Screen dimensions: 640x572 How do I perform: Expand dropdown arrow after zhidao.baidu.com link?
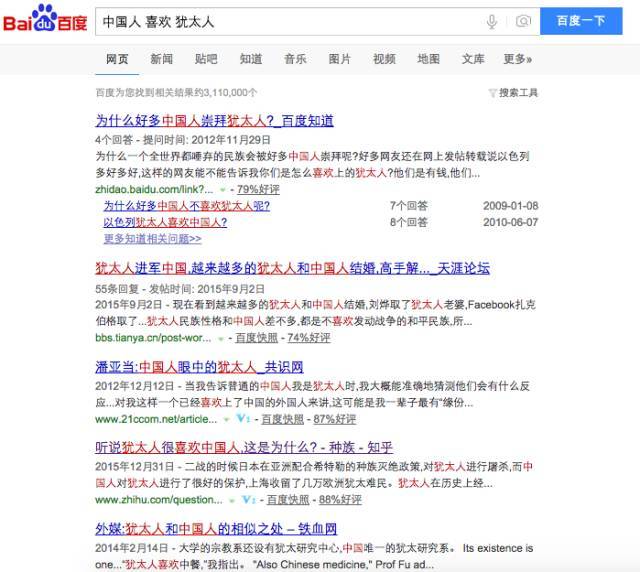click(x=222, y=190)
